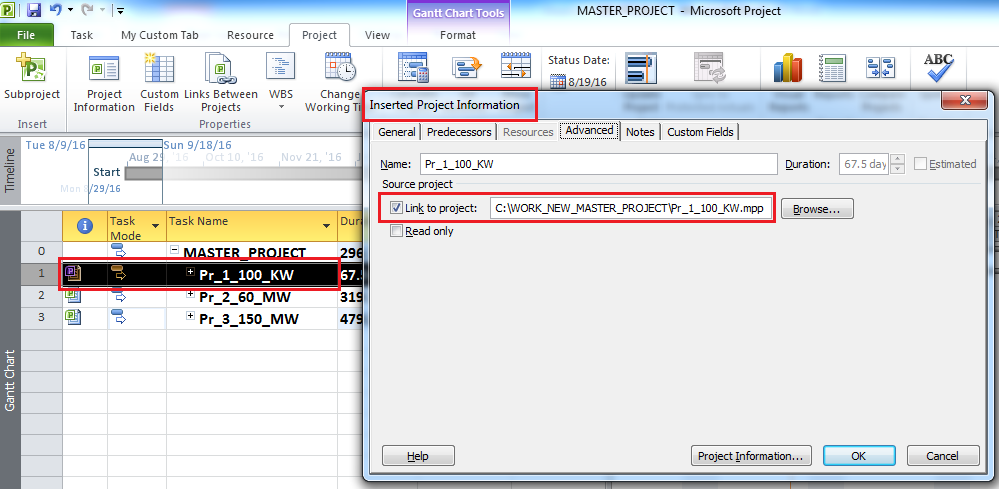Viewport: 999px width, 489px height.
Task: Expand the Pr_1_100_KW subproject
Action: [x=190, y=271]
